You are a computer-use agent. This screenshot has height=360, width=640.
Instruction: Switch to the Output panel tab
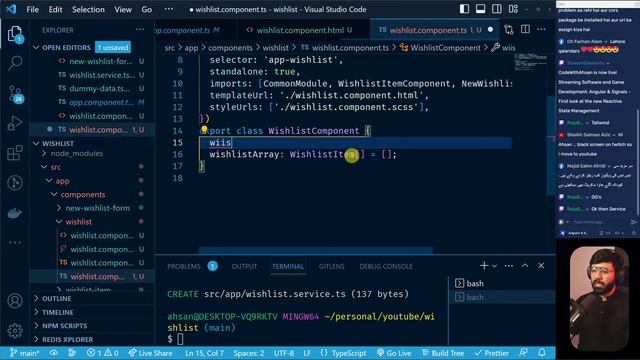click(x=244, y=266)
